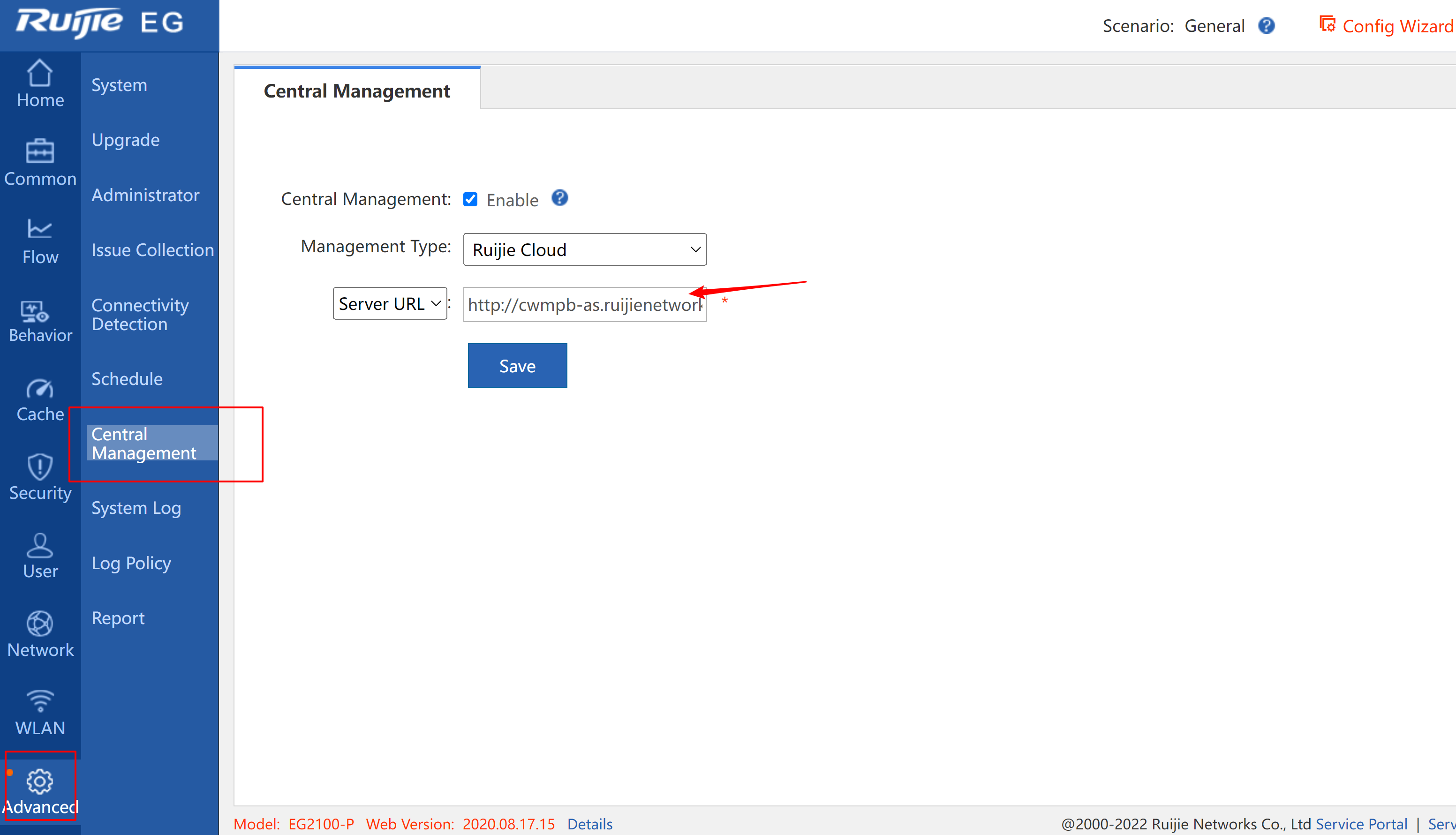Click web version 2020.08.17.15 text
This screenshot has width=1456, height=835.
click(x=509, y=824)
